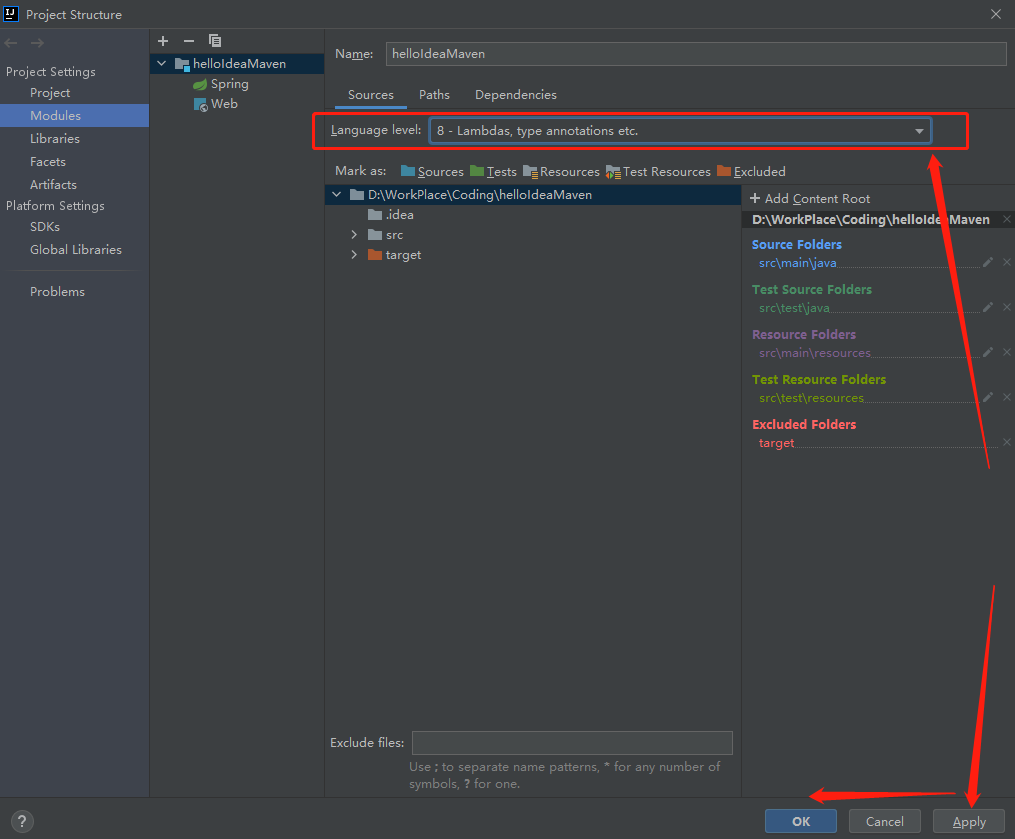Switch to the Dependencies tab

[x=515, y=94]
